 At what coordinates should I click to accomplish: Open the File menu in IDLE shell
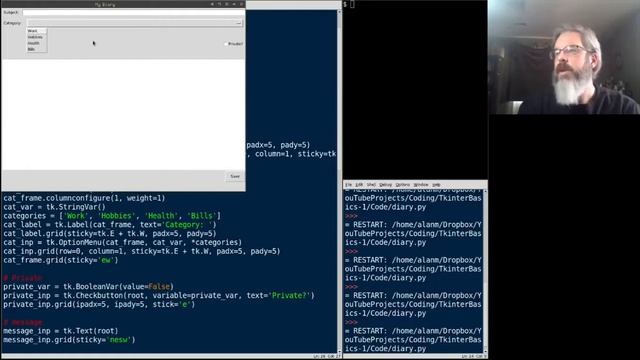(349, 185)
